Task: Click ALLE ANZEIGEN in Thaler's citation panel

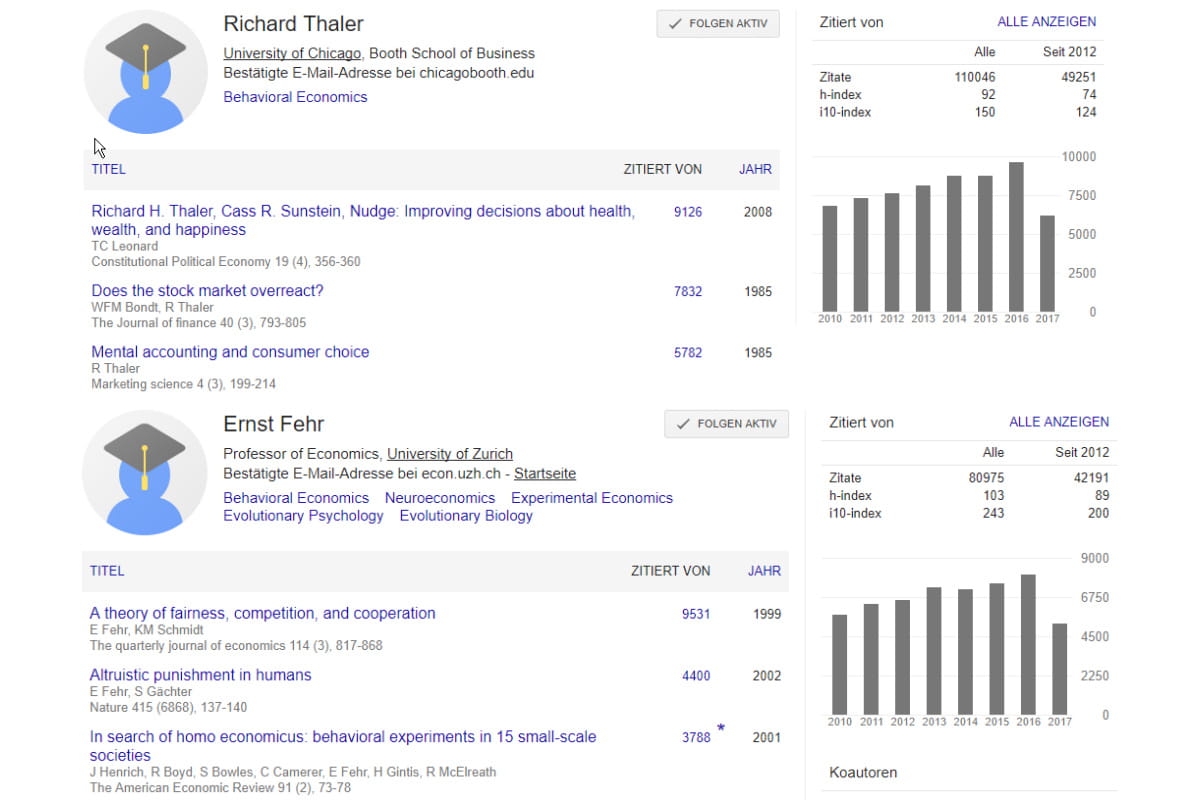Action: (1046, 21)
